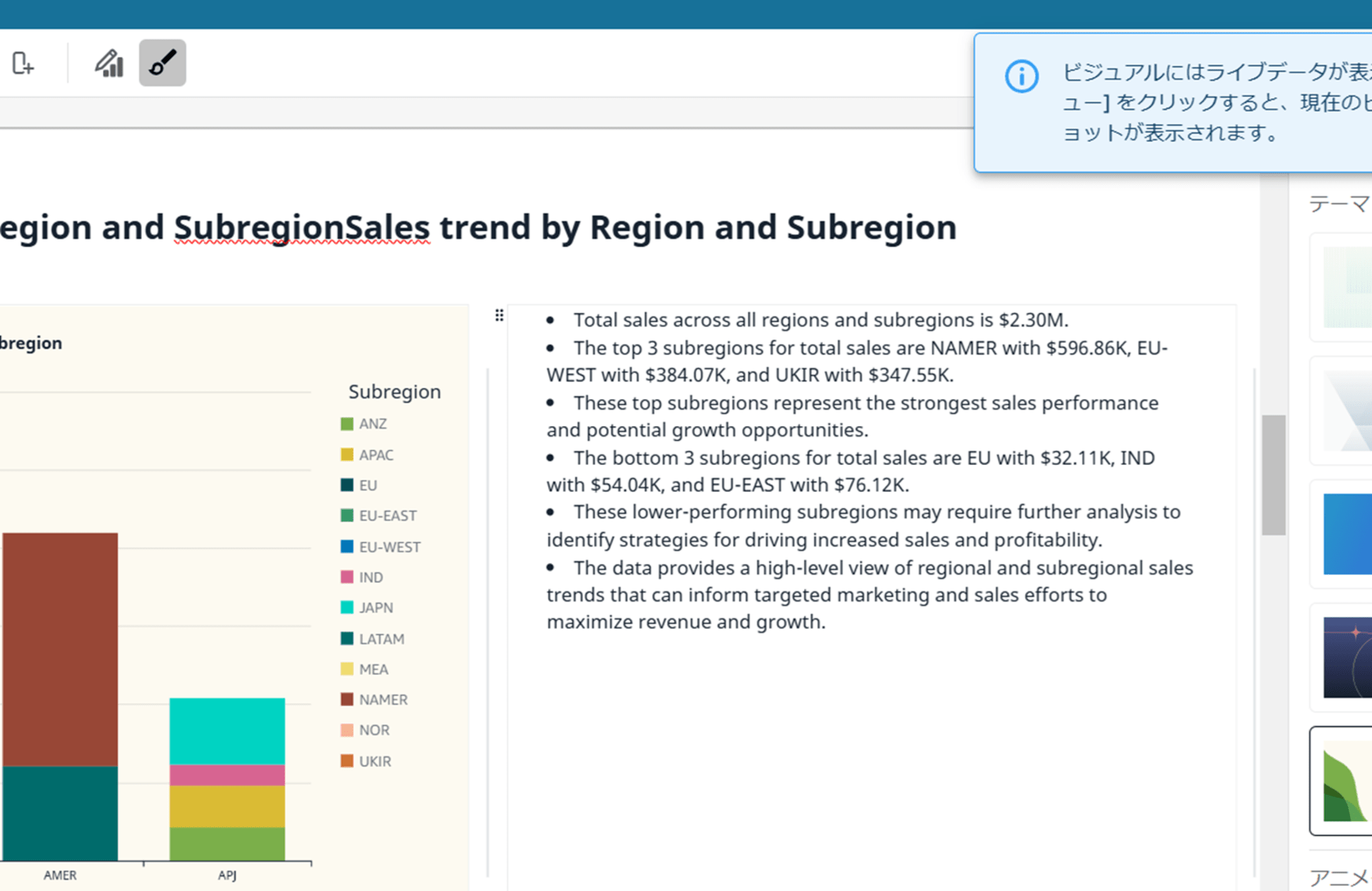Screen dimensions: 1372x891
Task: Select the APAC legend swatch
Action: [x=347, y=455]
